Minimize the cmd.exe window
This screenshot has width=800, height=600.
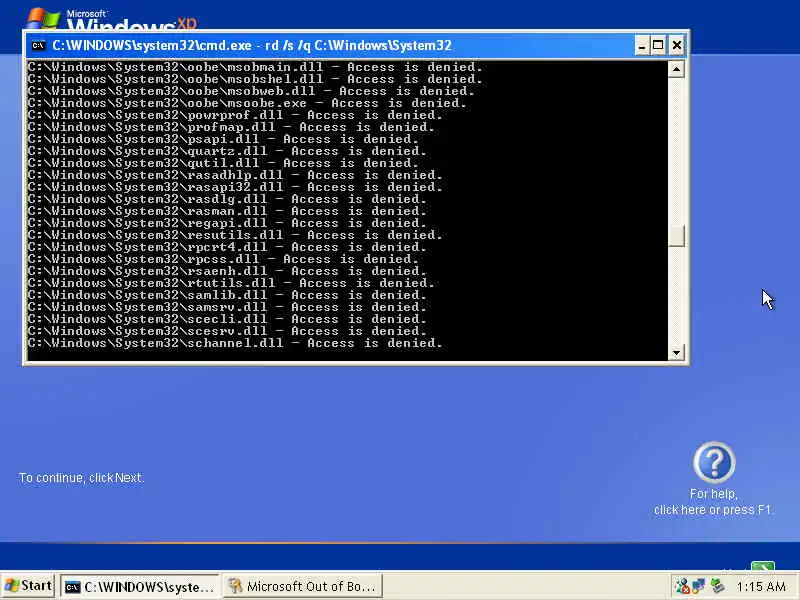point(642,46)
